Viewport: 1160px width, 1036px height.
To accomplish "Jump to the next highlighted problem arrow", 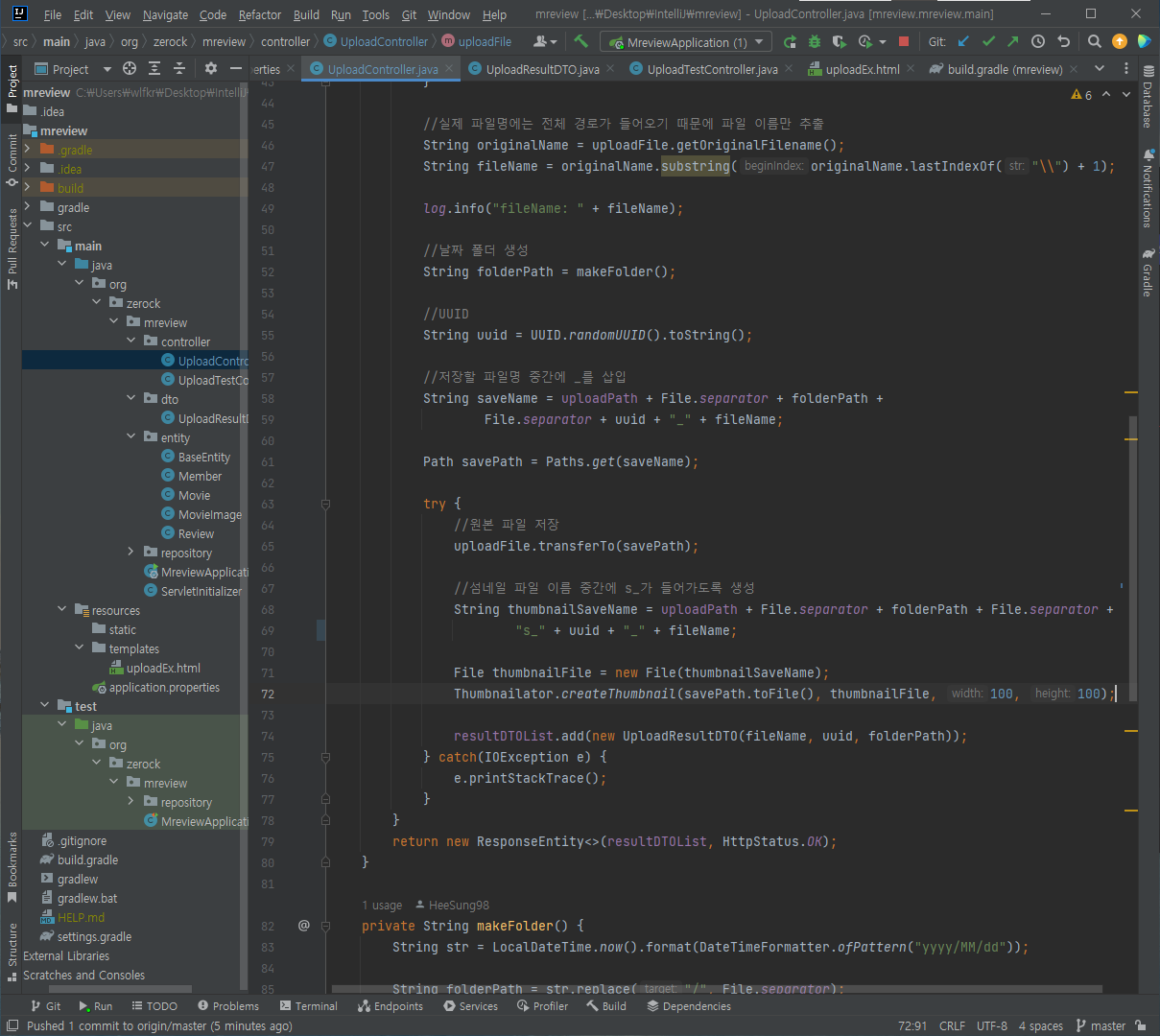I will pyautogui.click(x=1126, y=95).
